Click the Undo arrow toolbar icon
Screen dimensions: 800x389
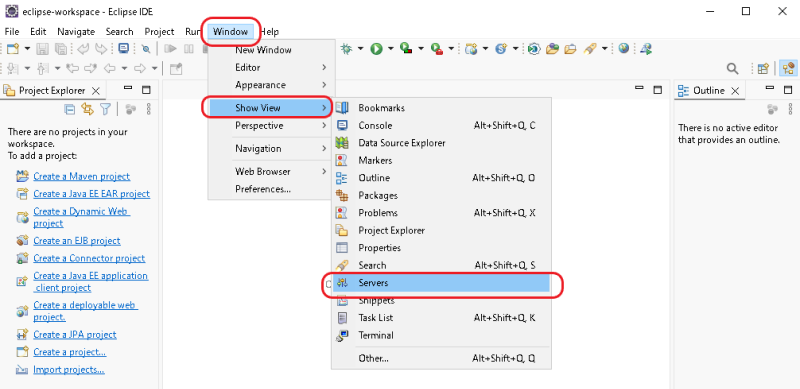tap(84, 49)
